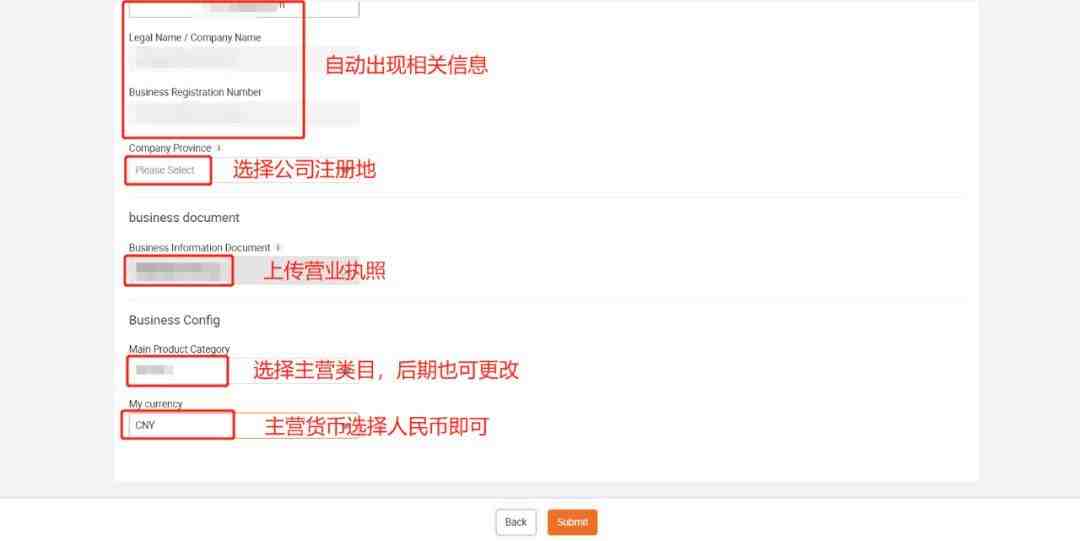Click the 'Company Province' field label
Image resolution: width=1080 pixels, height=541 pixels.
pyautogui.click(x=170, y=148)
